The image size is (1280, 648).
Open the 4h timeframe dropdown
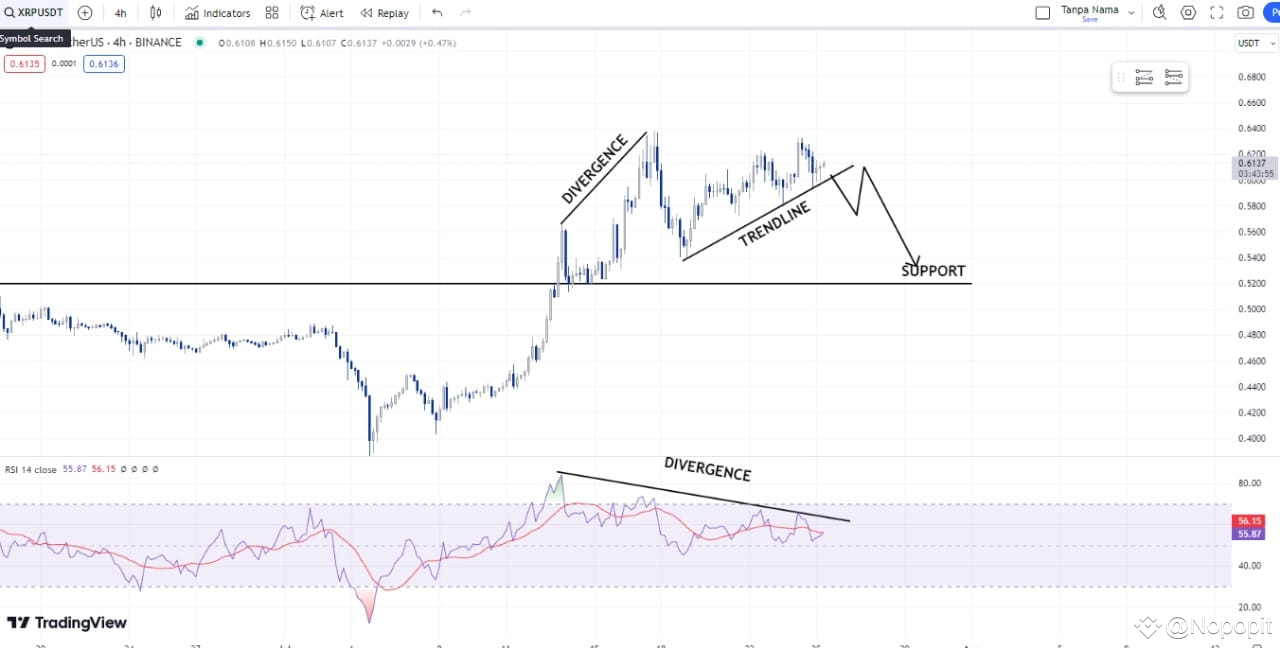pyautogui.click(x=120, y=13)
